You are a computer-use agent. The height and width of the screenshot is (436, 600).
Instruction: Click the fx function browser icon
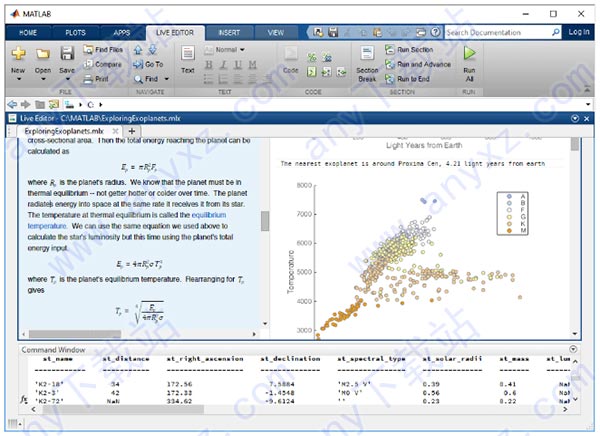tap(24, 399)
